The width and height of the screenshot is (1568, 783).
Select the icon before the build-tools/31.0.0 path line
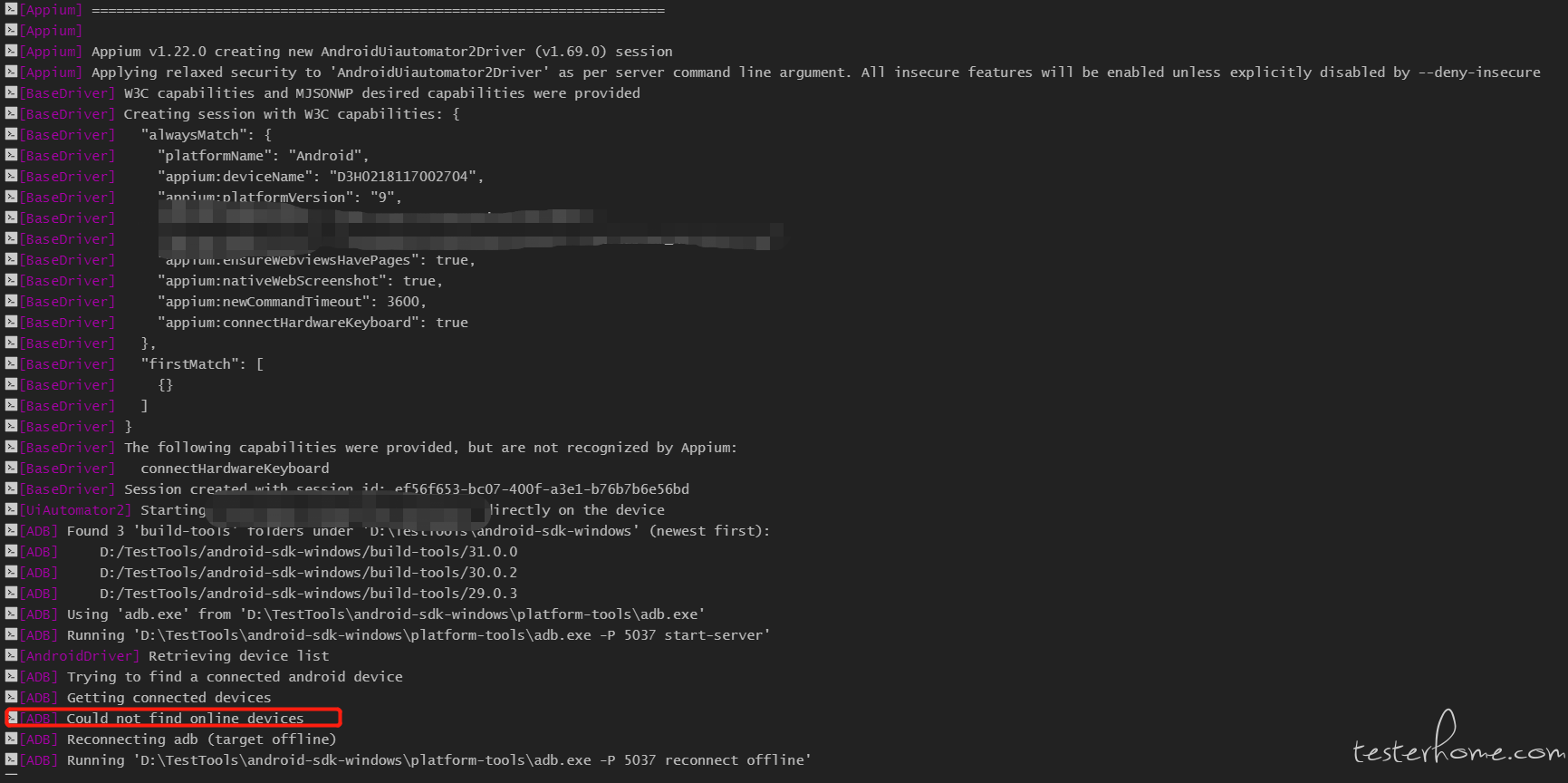pyautogui.click(x=12, y=551)
